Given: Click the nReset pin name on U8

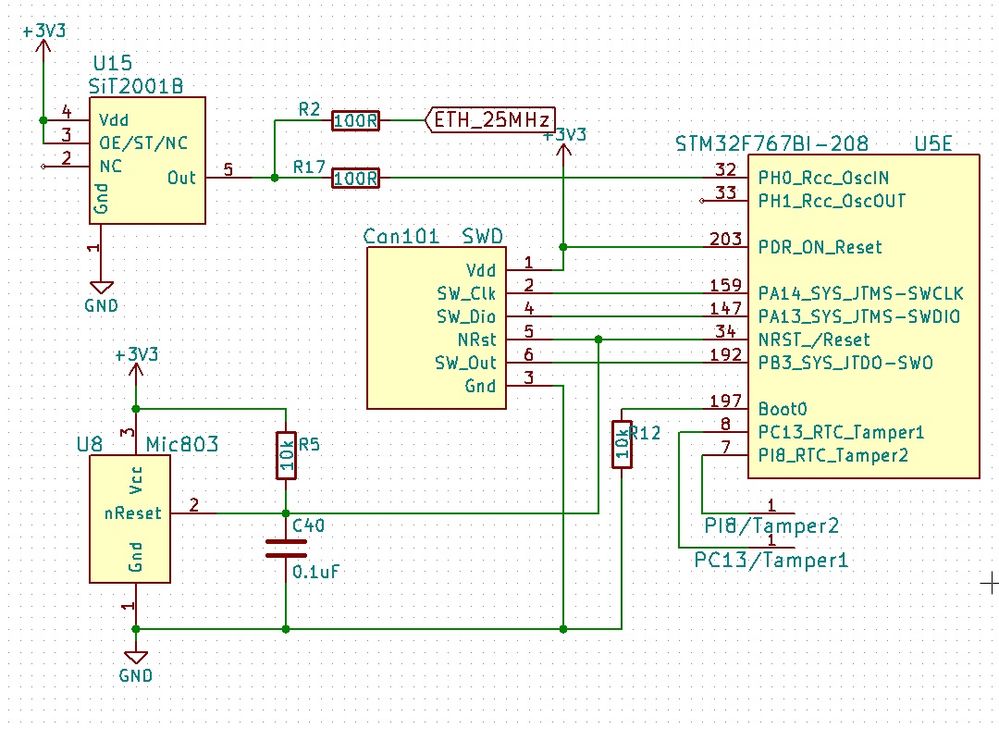Looking at the screenshot, I should [133, 513].
